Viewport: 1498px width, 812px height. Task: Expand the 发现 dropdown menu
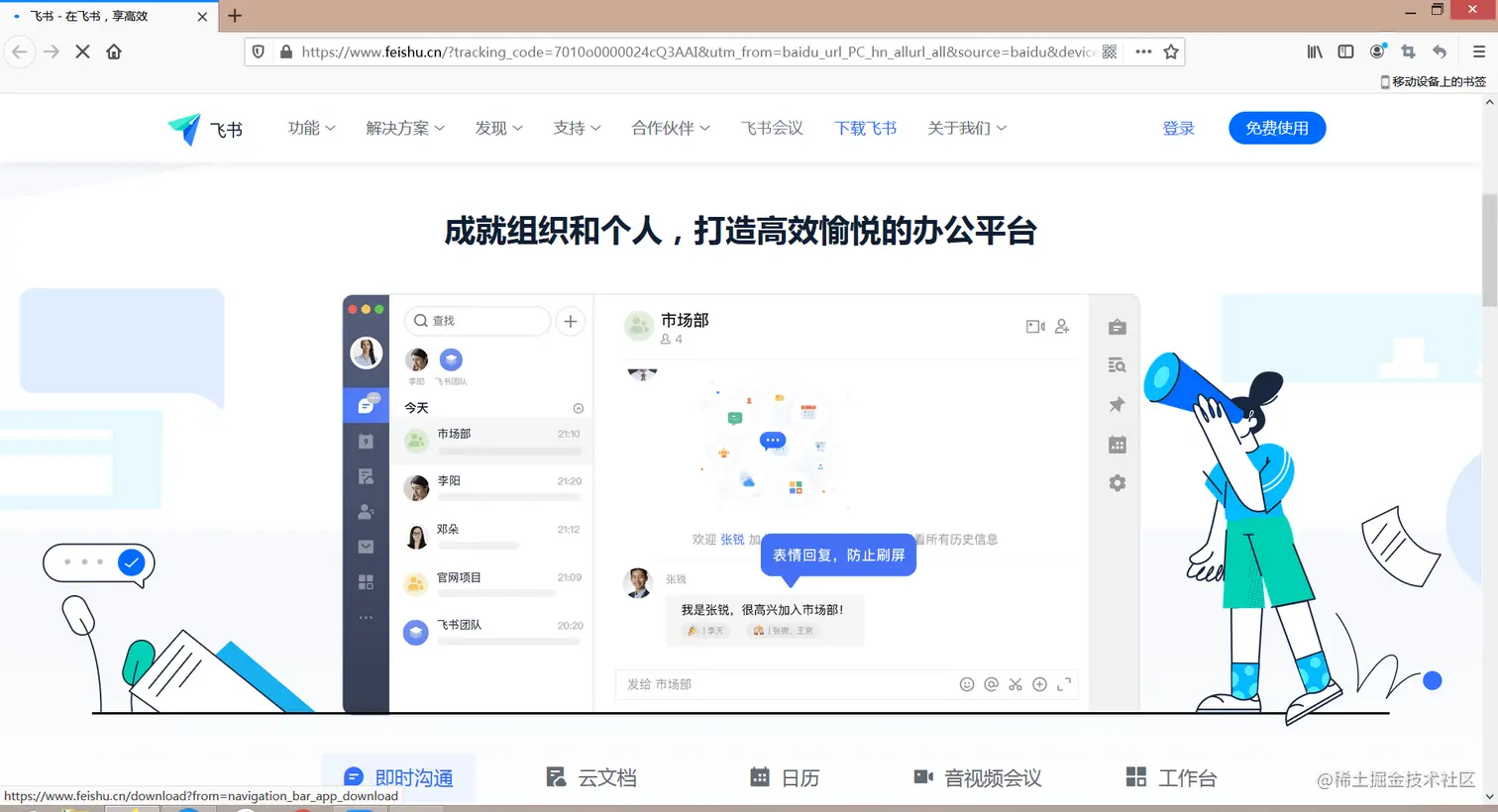coord(498,128)
